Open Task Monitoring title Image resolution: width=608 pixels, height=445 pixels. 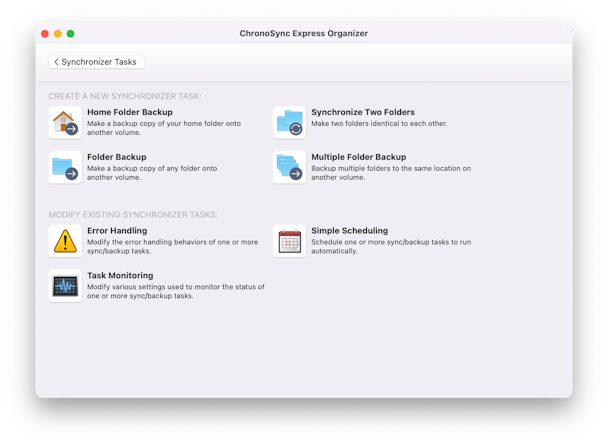click(x=120, y=276)
